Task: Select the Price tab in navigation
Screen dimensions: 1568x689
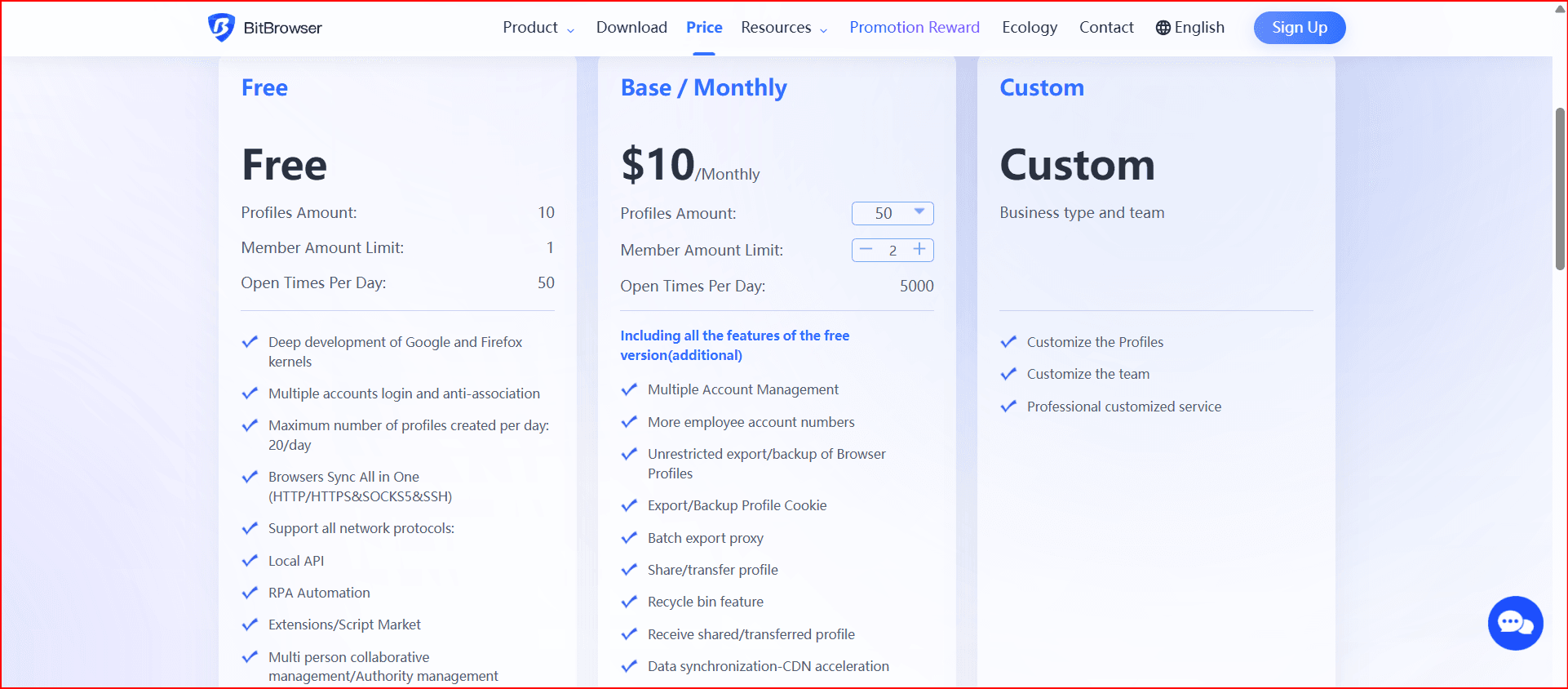Action: click(x=704, y=28)
